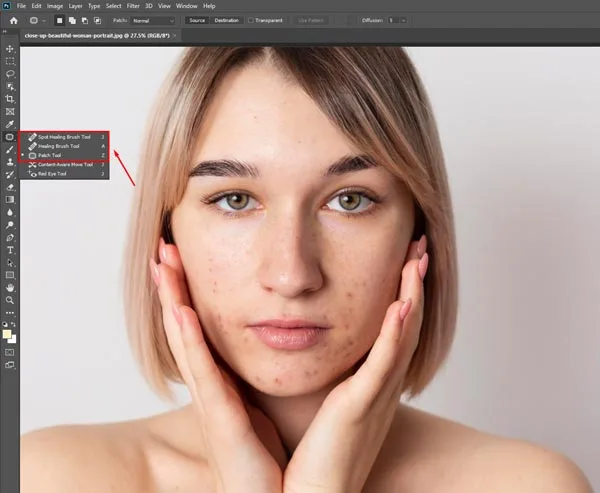Image resolution: width=600 pixels, height=493 pixels.
Task: Select the Clone Stamp tool
Action: click(10, 162)
